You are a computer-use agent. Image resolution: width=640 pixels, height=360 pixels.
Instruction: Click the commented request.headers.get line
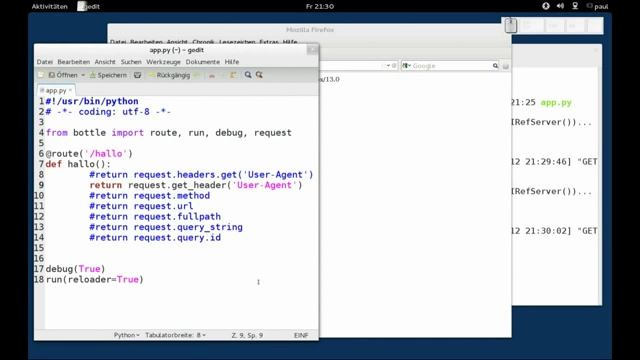pyautogui.click(x=201, y=175)
